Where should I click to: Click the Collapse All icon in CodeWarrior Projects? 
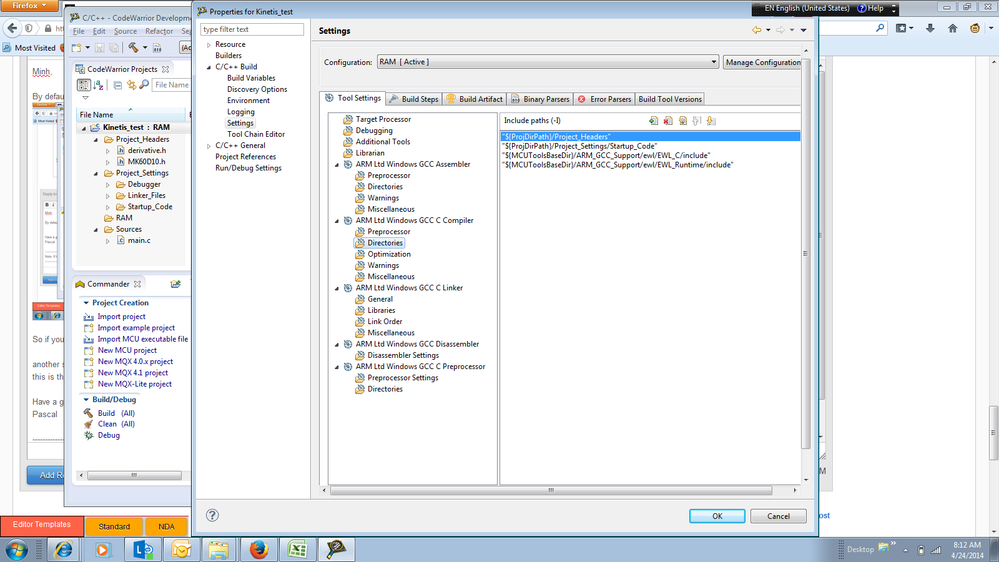click(x=118, y=85)
